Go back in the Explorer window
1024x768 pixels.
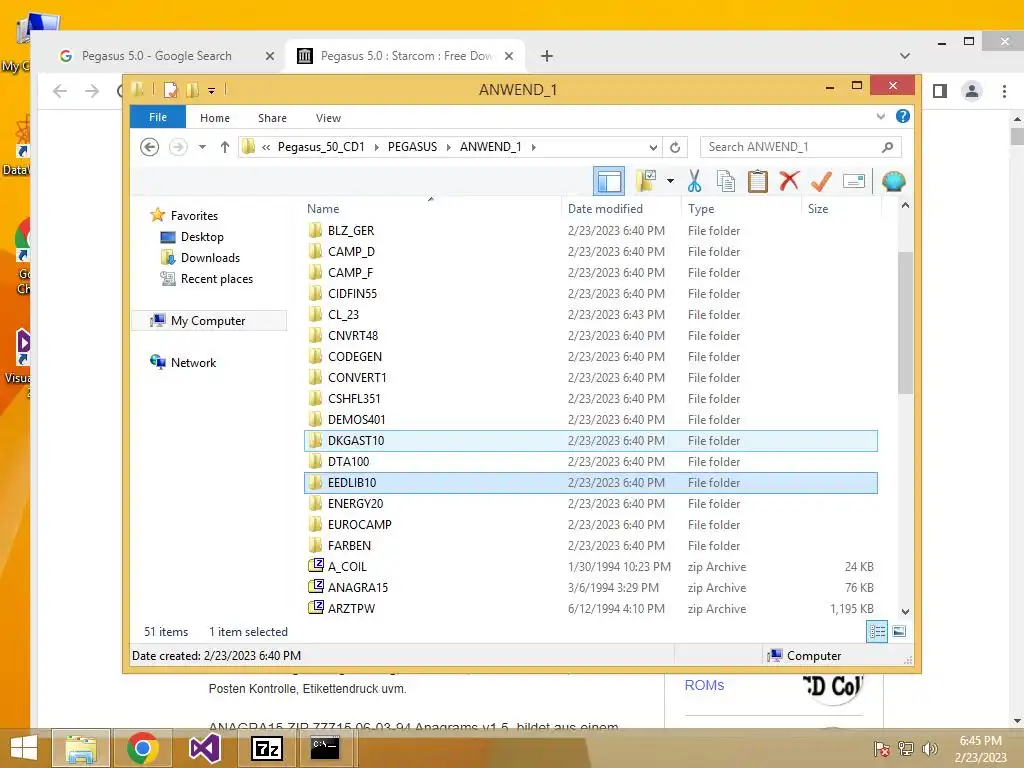pyautogui.click(x=150, y=147)
